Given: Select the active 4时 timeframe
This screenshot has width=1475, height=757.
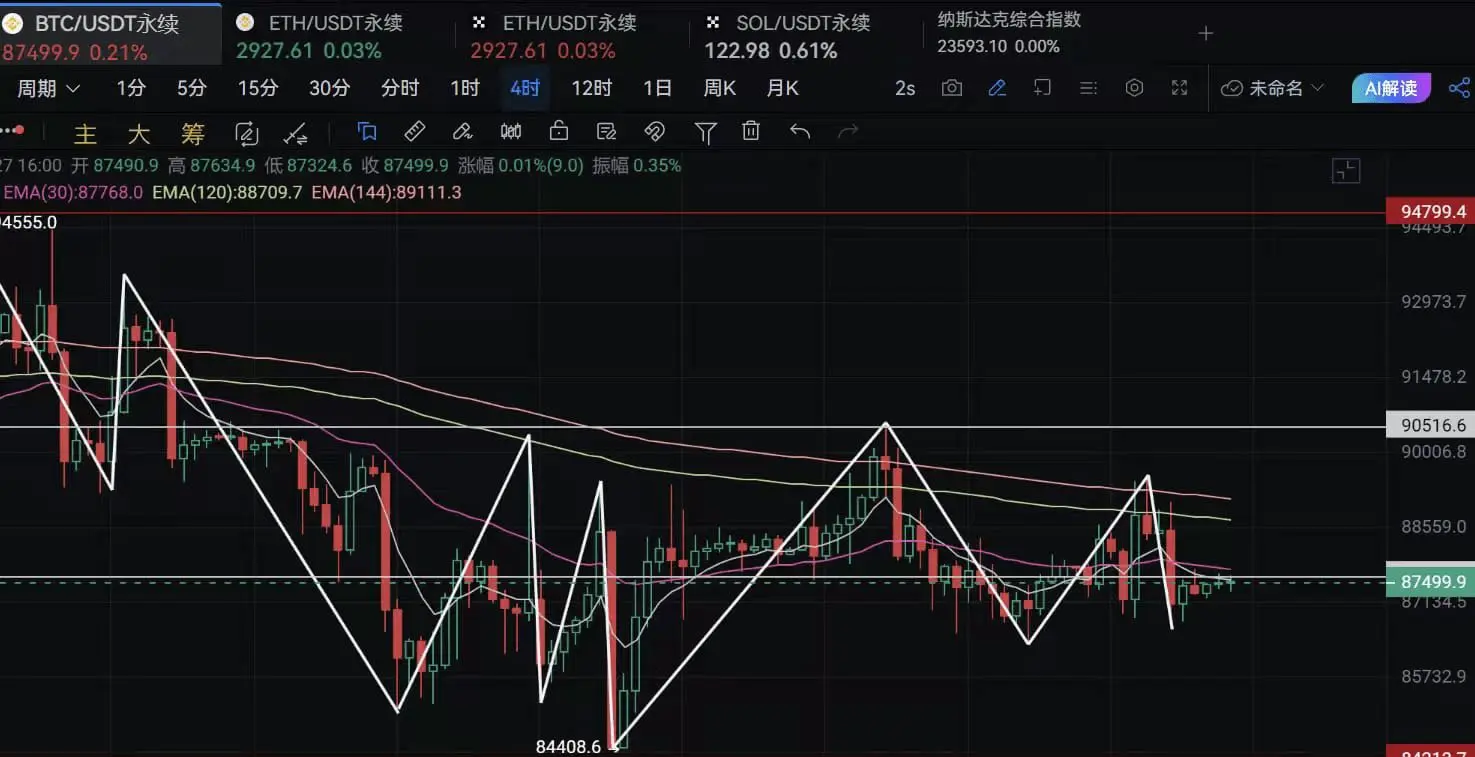Looking at the screenshot, I should pyautogui.click(x=525, y=88).
